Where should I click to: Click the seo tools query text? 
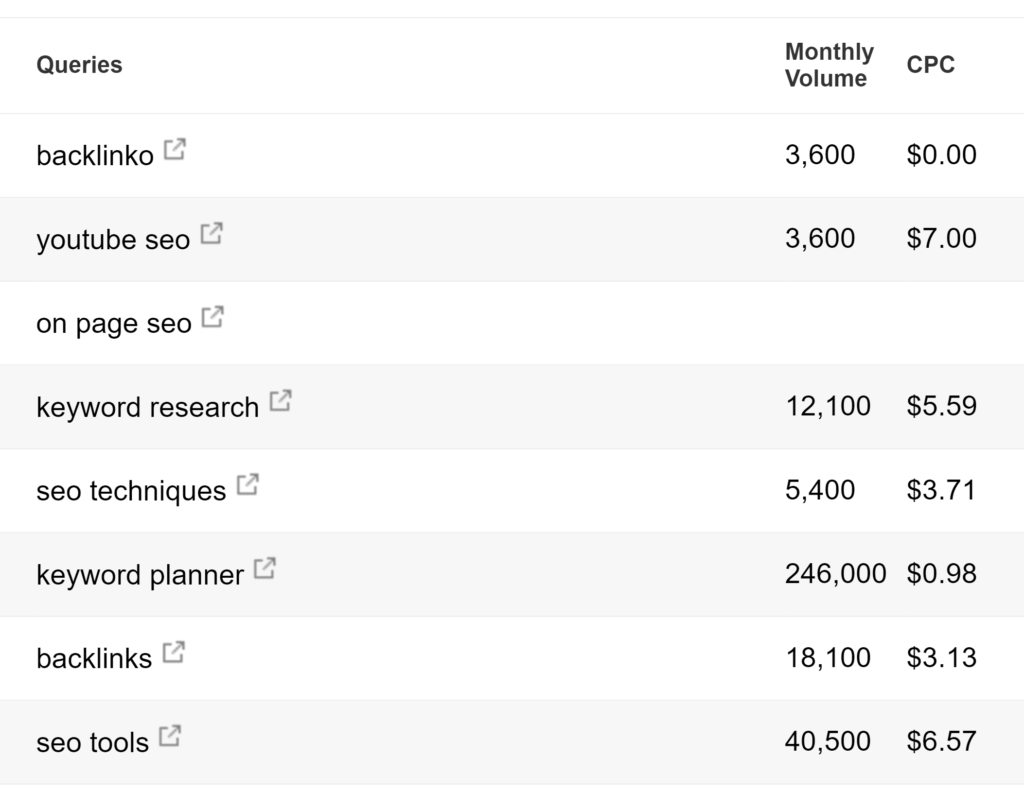92,742
